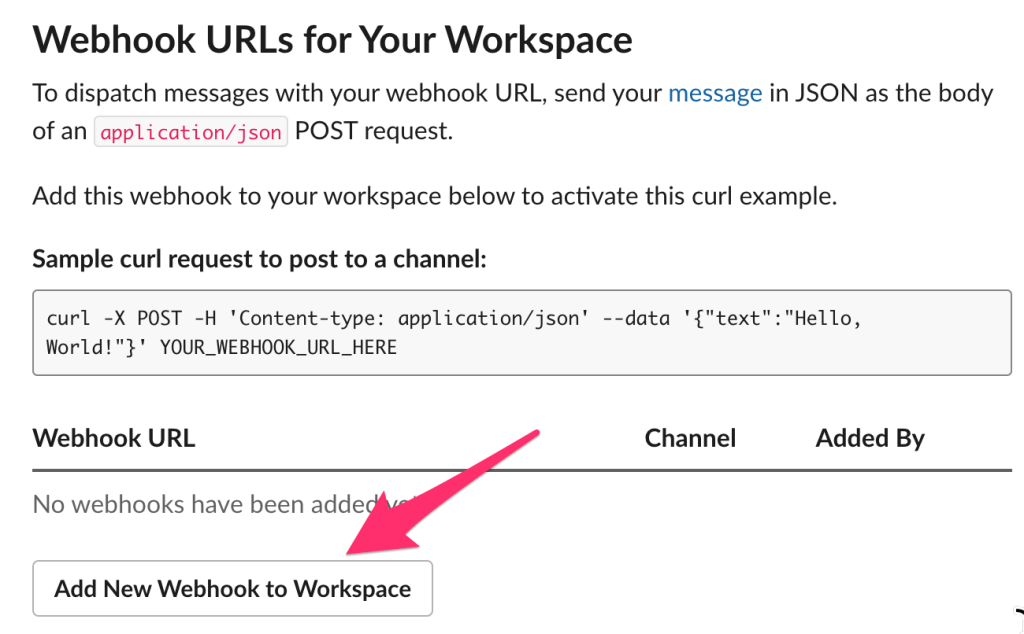Image resolution: width=1024 pixels, height=634 pixels.
Task: Click the "No webhooks have been added" row
Action: coord(200,504)
